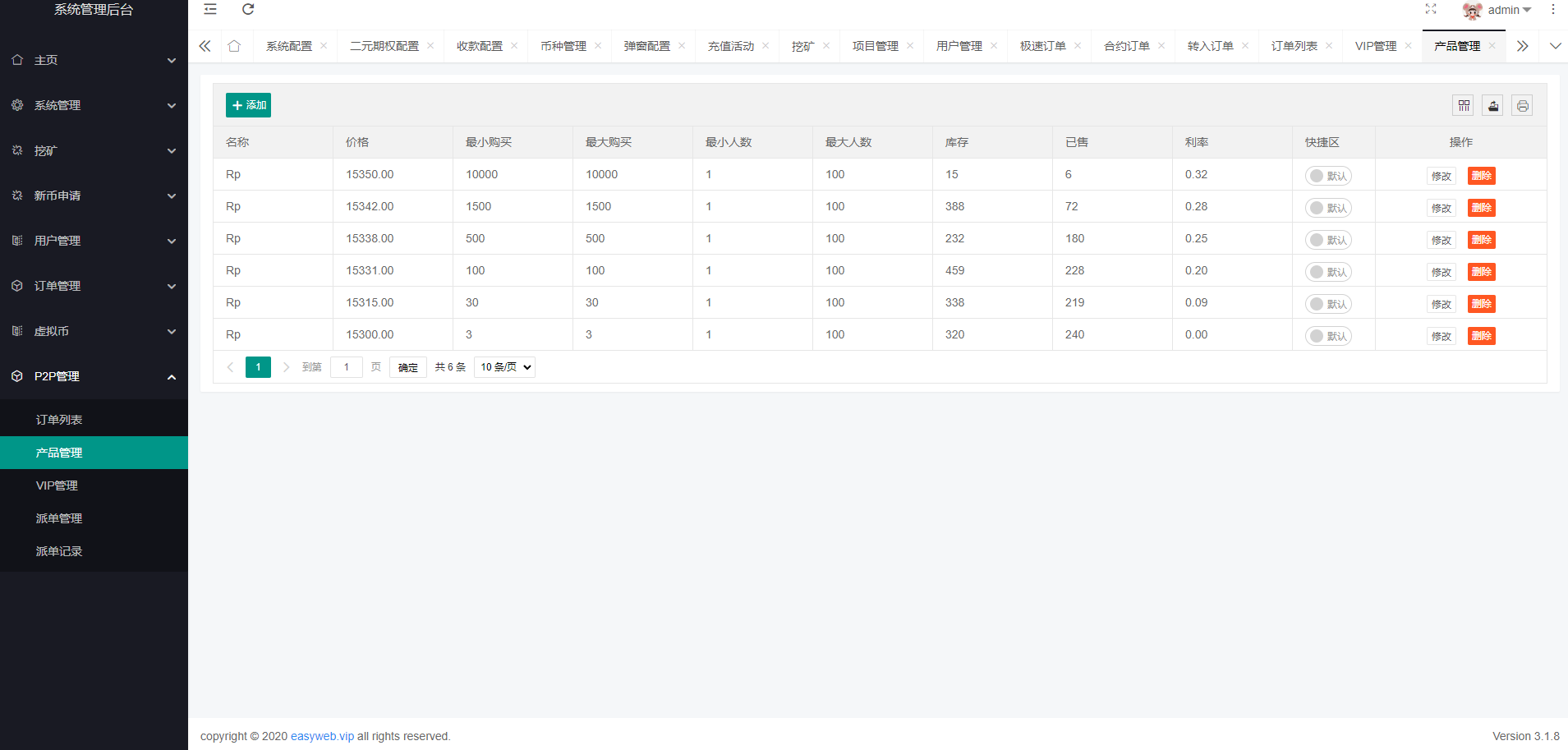This screenshot has width=1568, height=750.
Task: Delete the row priced 15342.00
Action: coord(1481,208)
